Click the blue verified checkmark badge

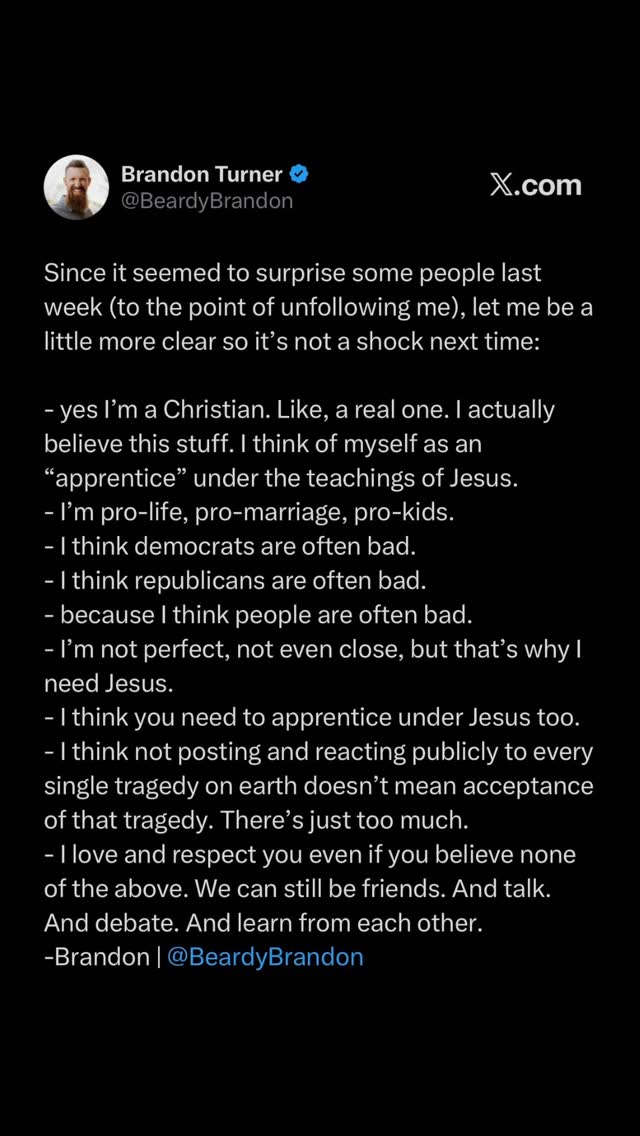[x=299, y=174]
